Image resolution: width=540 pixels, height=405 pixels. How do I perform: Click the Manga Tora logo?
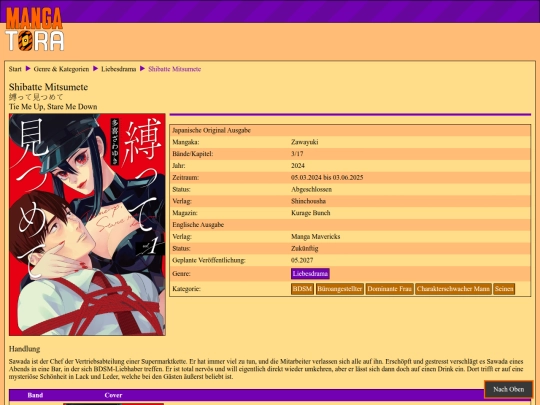(34, 29)
